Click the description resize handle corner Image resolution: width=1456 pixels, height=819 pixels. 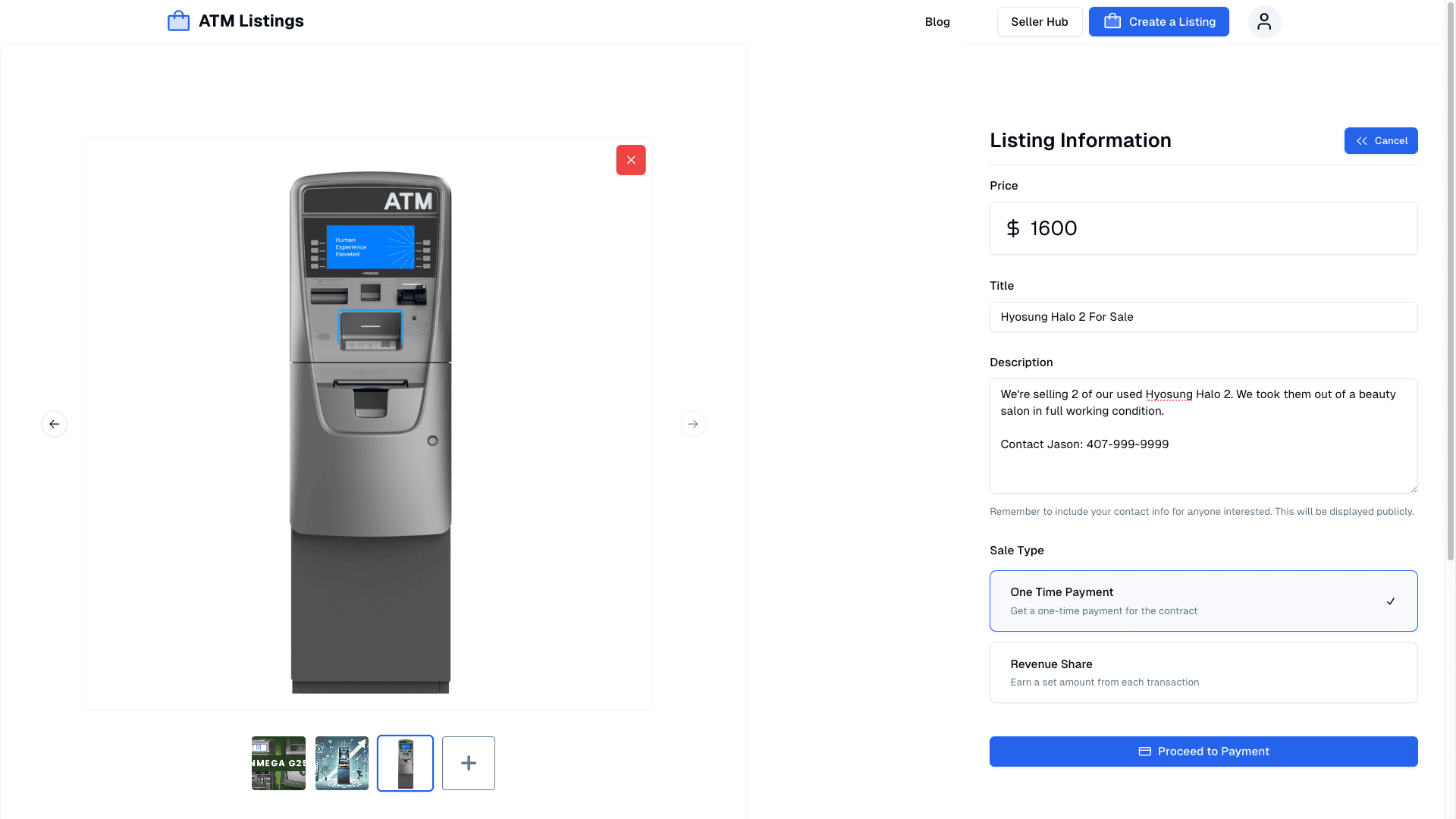tap(1413, 489)
